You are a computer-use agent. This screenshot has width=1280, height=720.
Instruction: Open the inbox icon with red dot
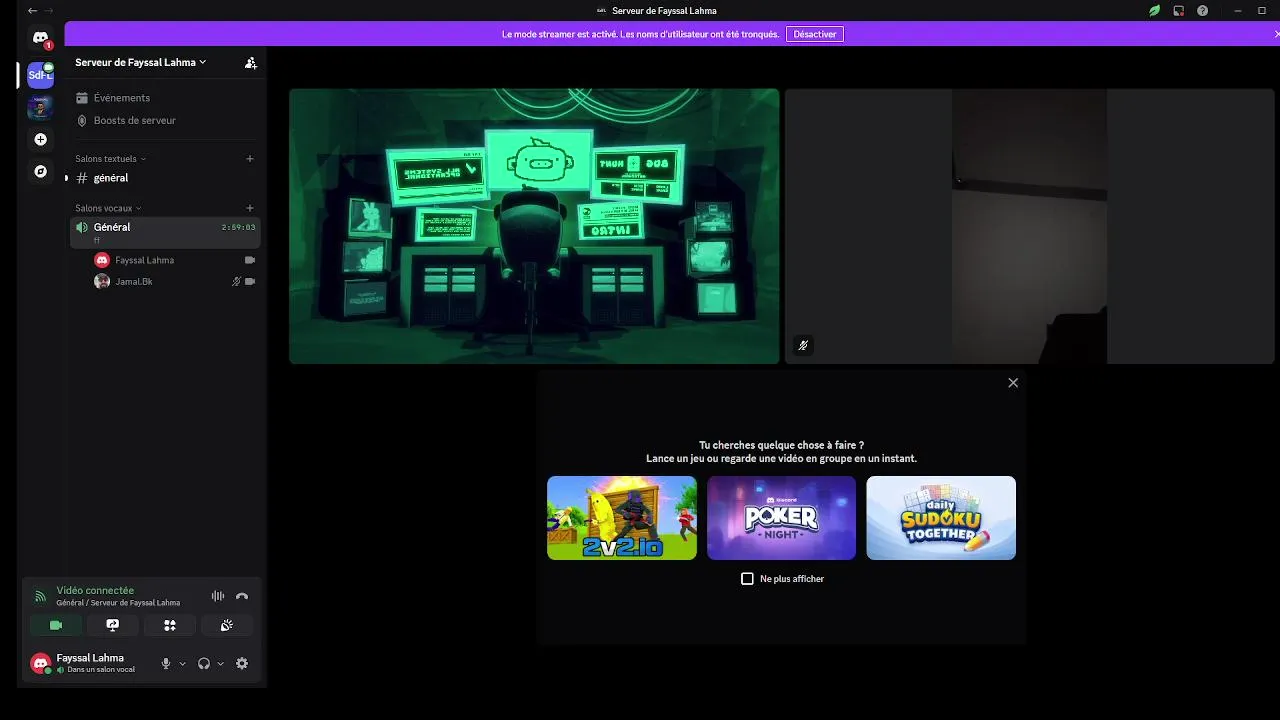pyautogui.click(x=1178, y=10)
